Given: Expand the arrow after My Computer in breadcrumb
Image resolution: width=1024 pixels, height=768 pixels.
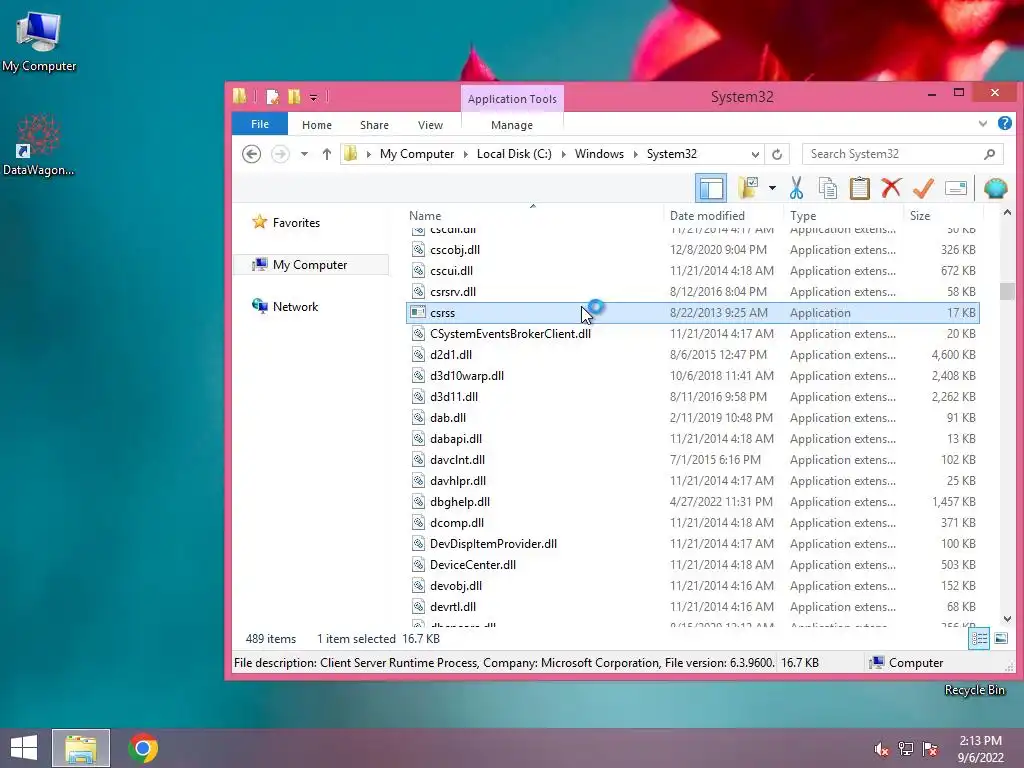Looking at the screenshot, I should (x=466, y=154).
